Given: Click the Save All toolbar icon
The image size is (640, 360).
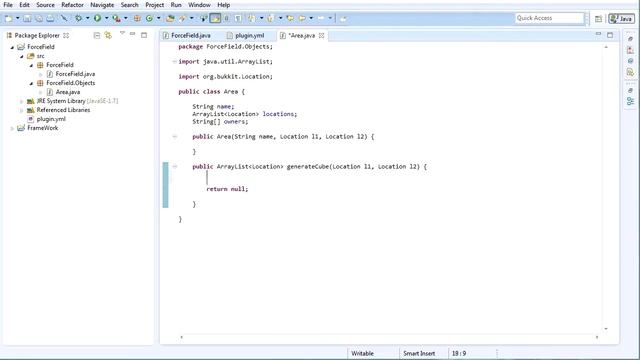Looking at the screenshot, I should point(39,18).
